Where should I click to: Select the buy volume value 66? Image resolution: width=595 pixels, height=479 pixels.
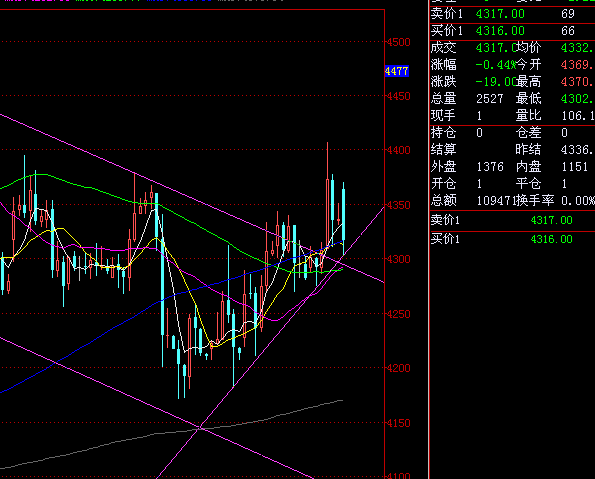(568, 31)
